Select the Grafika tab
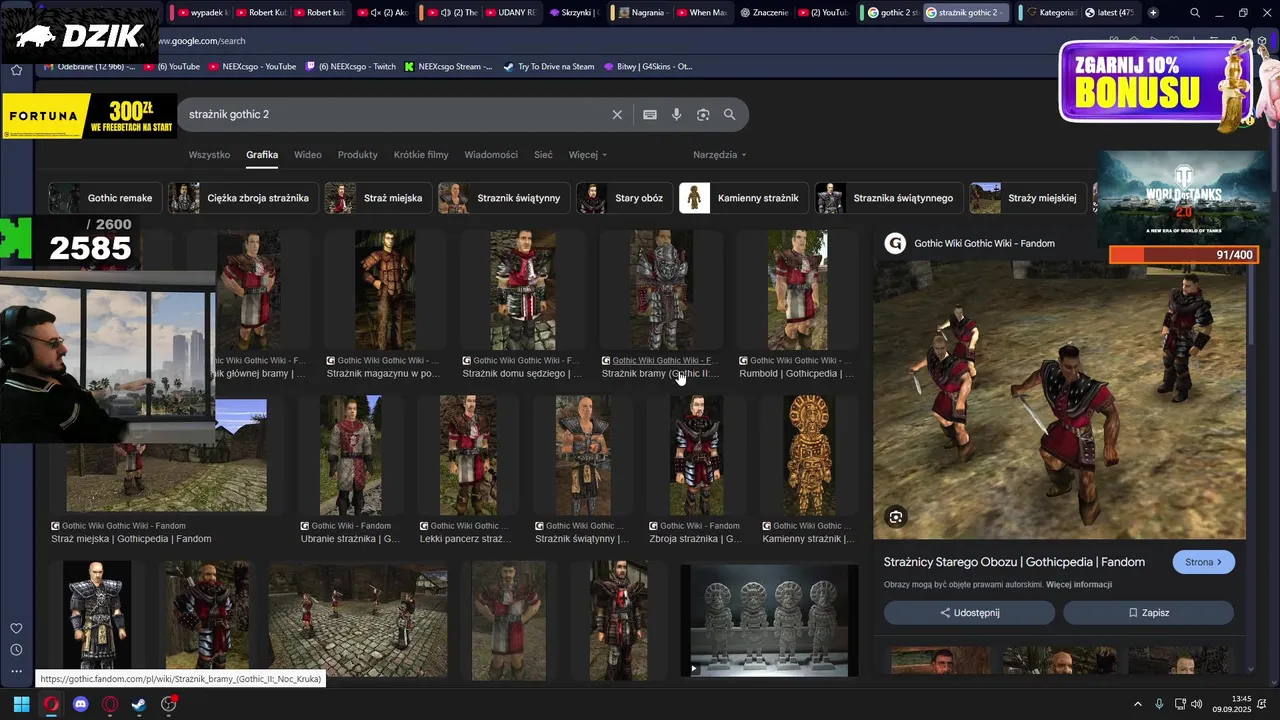The height and width of the screenshot is (720, 1280). click(262, 155)
